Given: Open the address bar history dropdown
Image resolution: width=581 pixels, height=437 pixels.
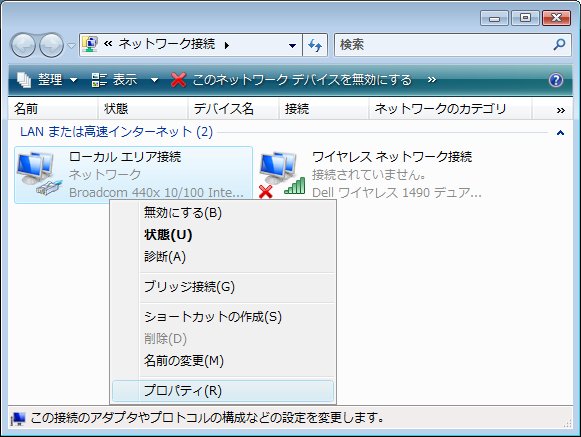Looking at the screenshot, I should (292, 46).
